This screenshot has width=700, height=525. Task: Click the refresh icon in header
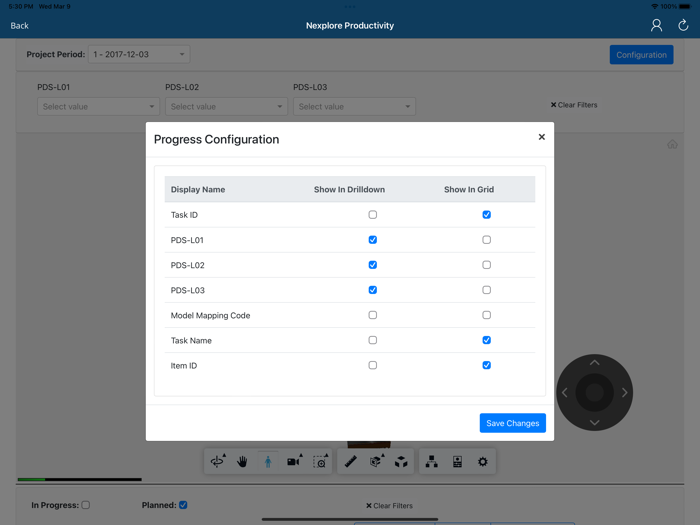[x=683, y=25]
